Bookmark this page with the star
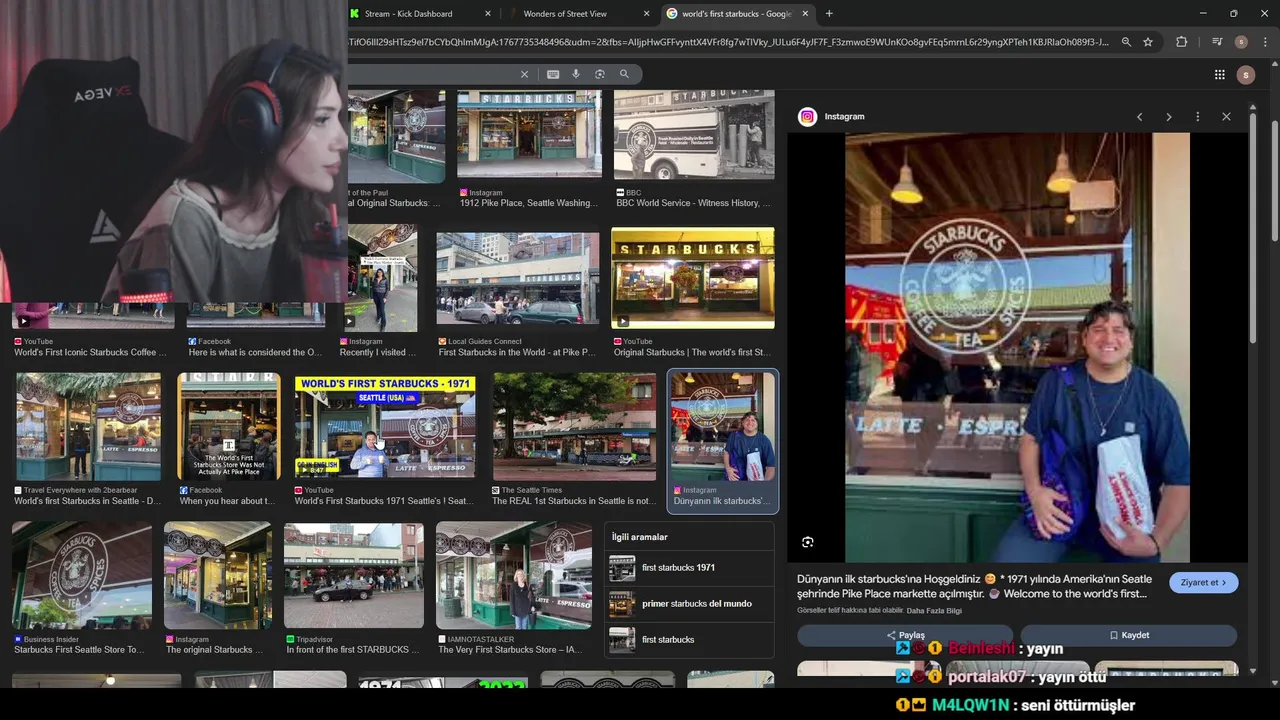 [1148, 42]
